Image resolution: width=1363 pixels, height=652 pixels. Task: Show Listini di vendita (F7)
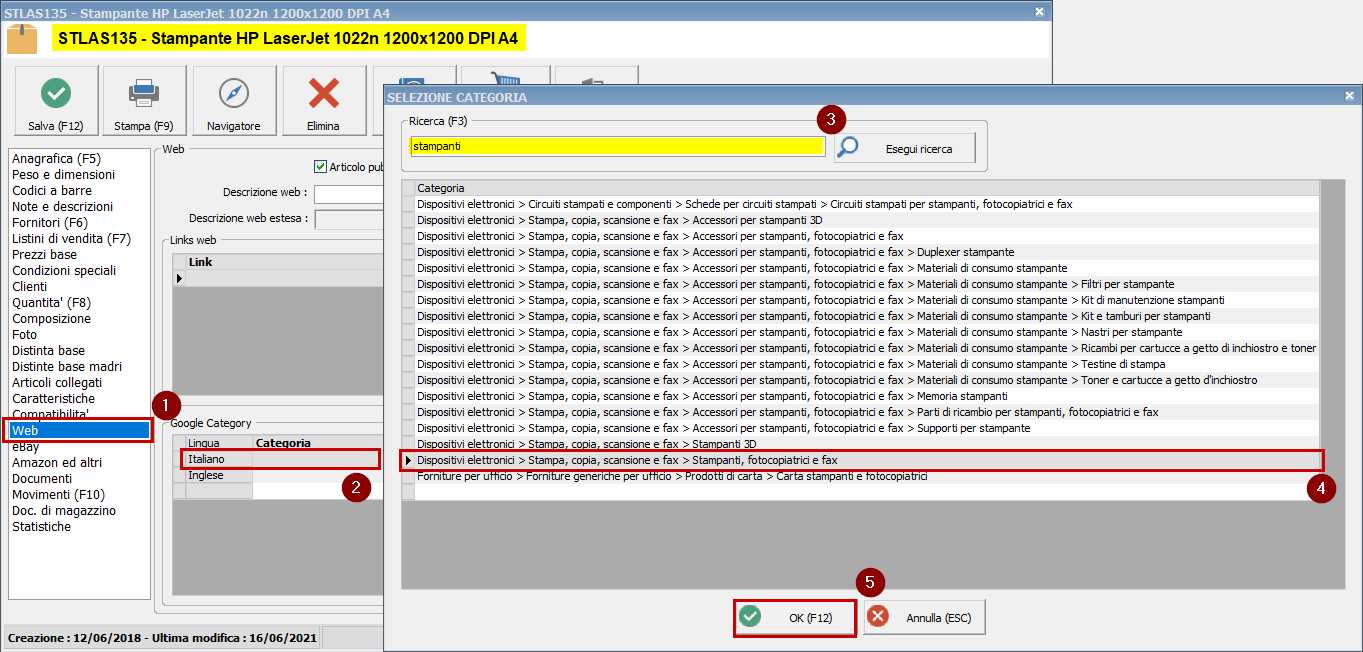tap(71, 239)
